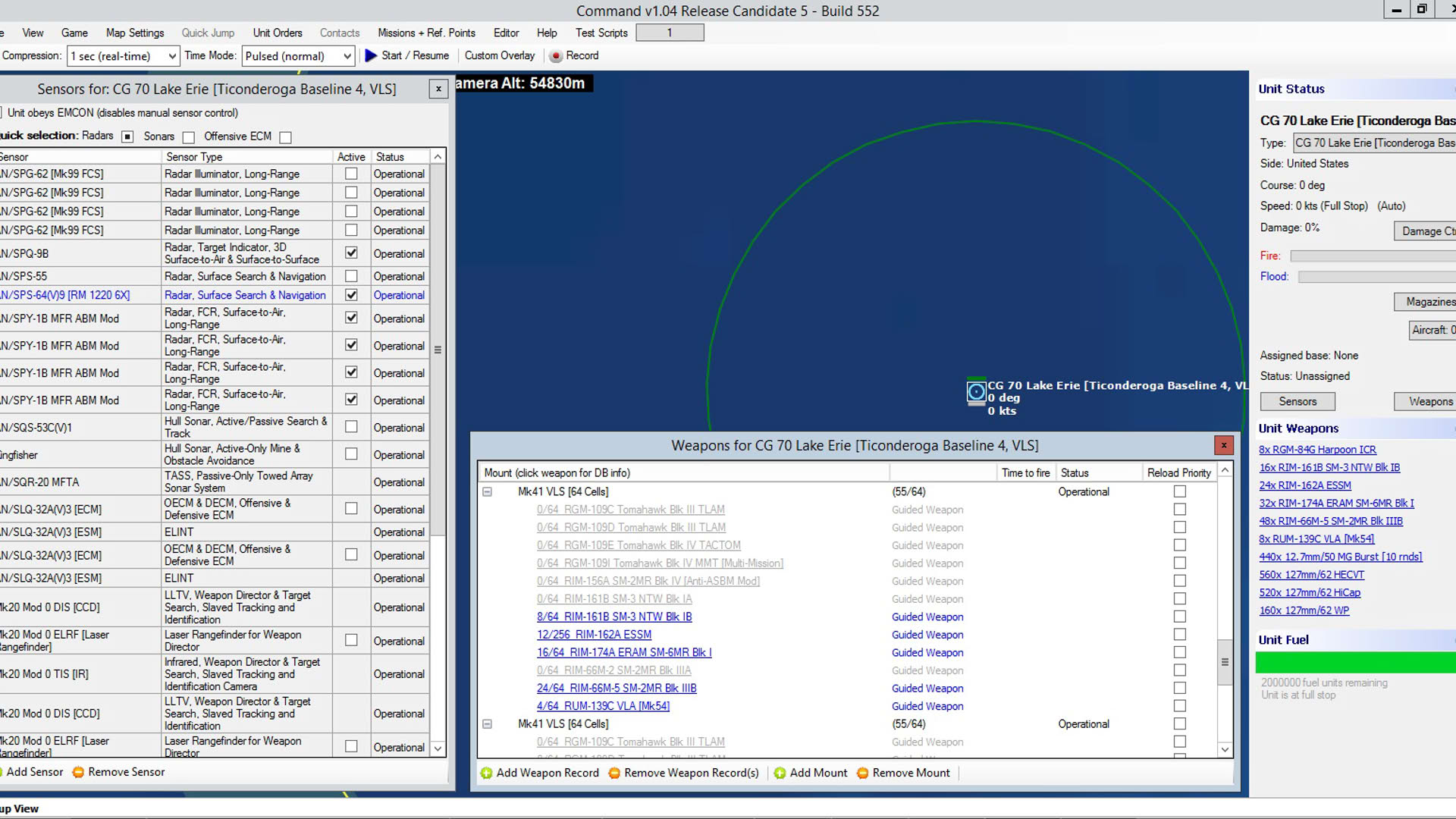1456x819 pixels.
Task: Enable the Sonars quick selection checkbox
Action: 189,137
